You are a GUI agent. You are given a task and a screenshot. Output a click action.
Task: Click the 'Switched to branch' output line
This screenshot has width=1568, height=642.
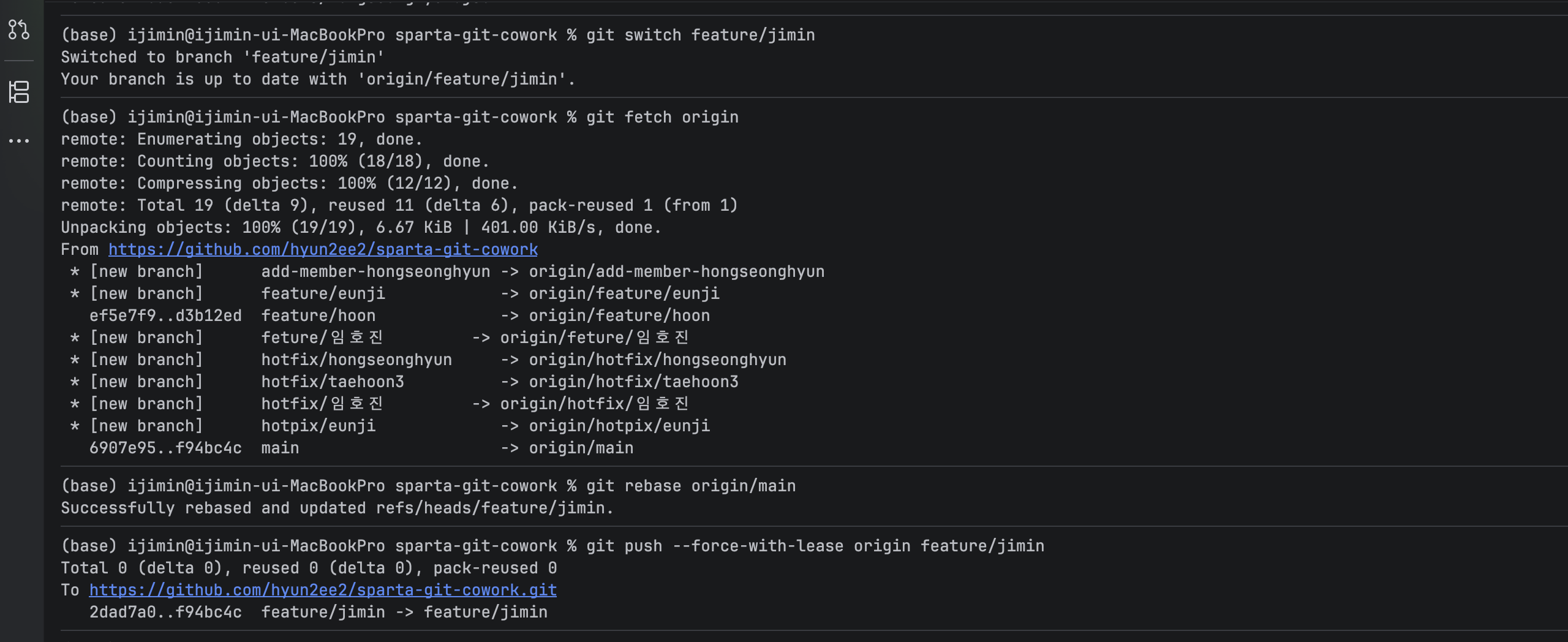click(x=222, y=57)
